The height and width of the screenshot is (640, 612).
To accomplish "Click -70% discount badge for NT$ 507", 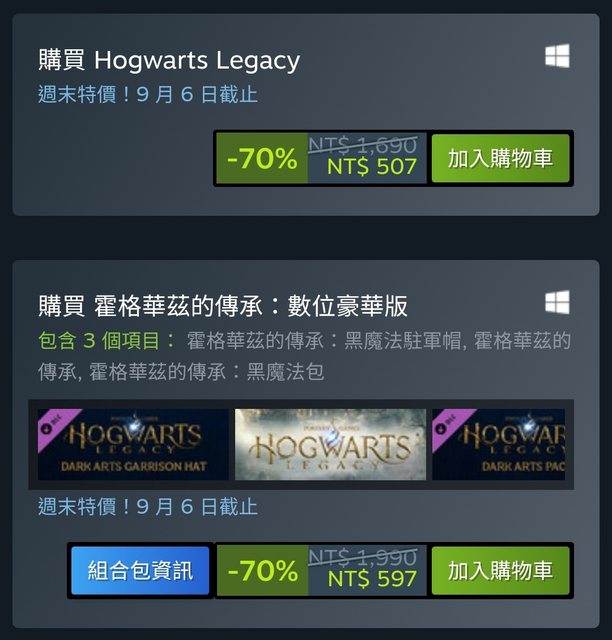I will pos(262,158).
